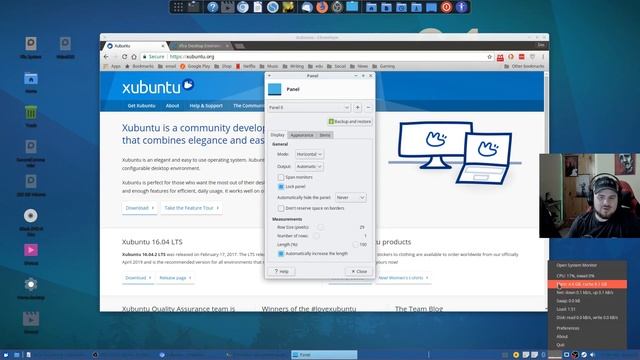Click the browser back arrow
640x360 pixels.
click(x=107, y=57)
